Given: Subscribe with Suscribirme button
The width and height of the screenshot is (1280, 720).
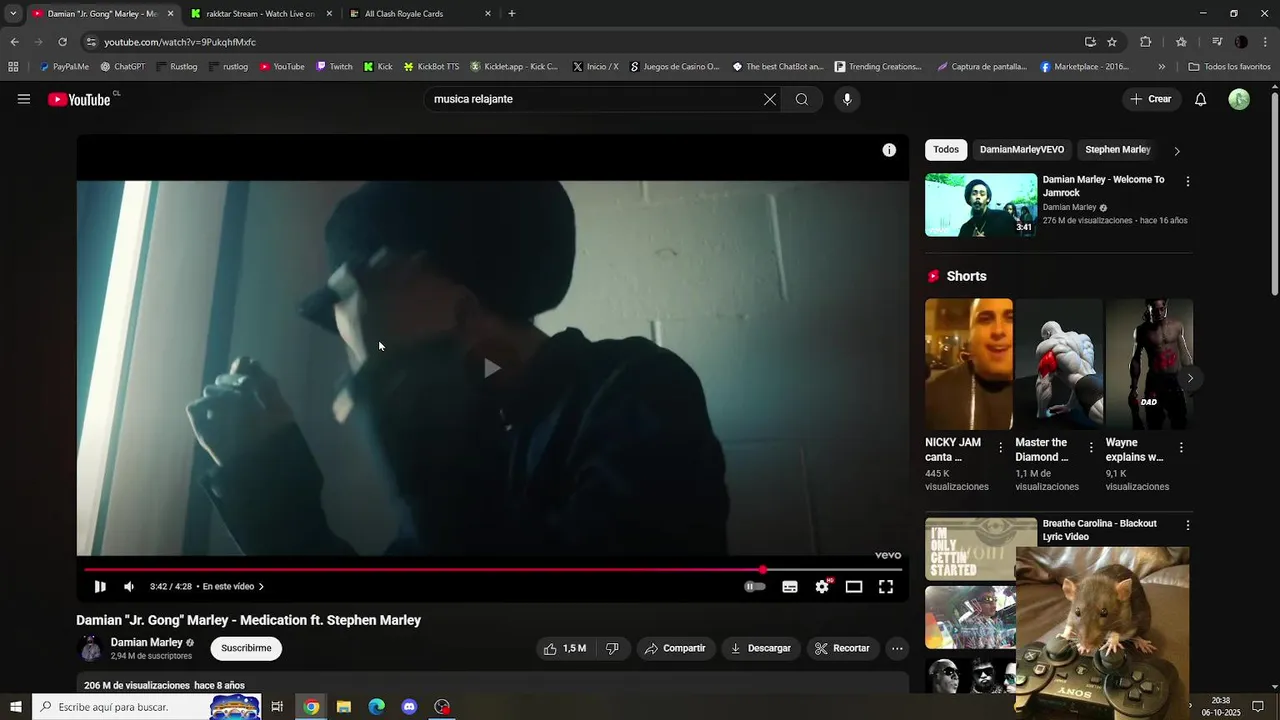Looking at the screenshot, I should (x=246, y=648).
